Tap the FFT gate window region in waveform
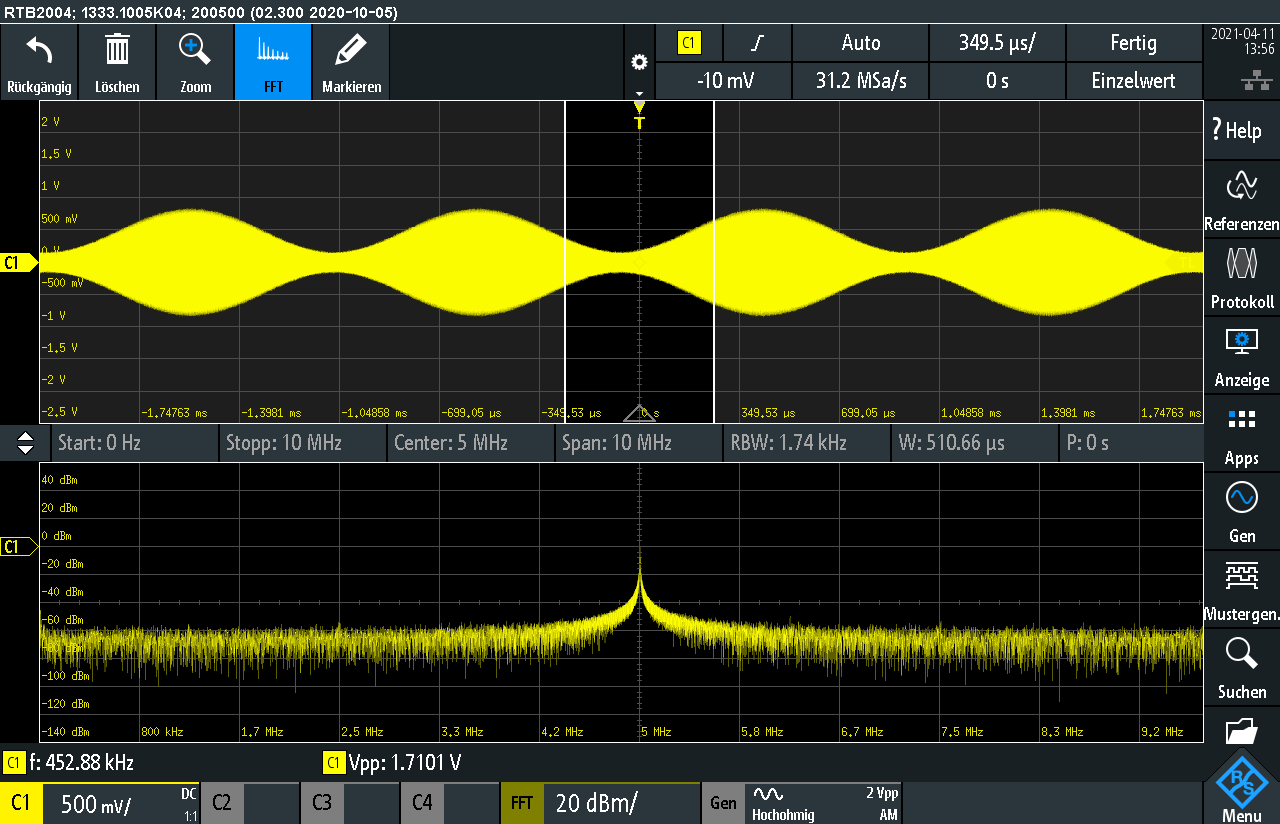 pos(640,261)
